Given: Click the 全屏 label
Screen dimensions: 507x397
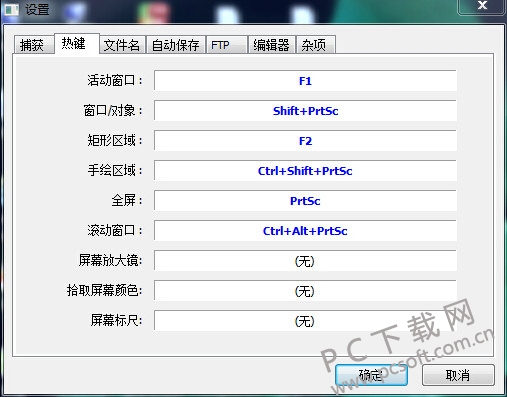Looking at the screenshot, I should click(x=127, y=201).
